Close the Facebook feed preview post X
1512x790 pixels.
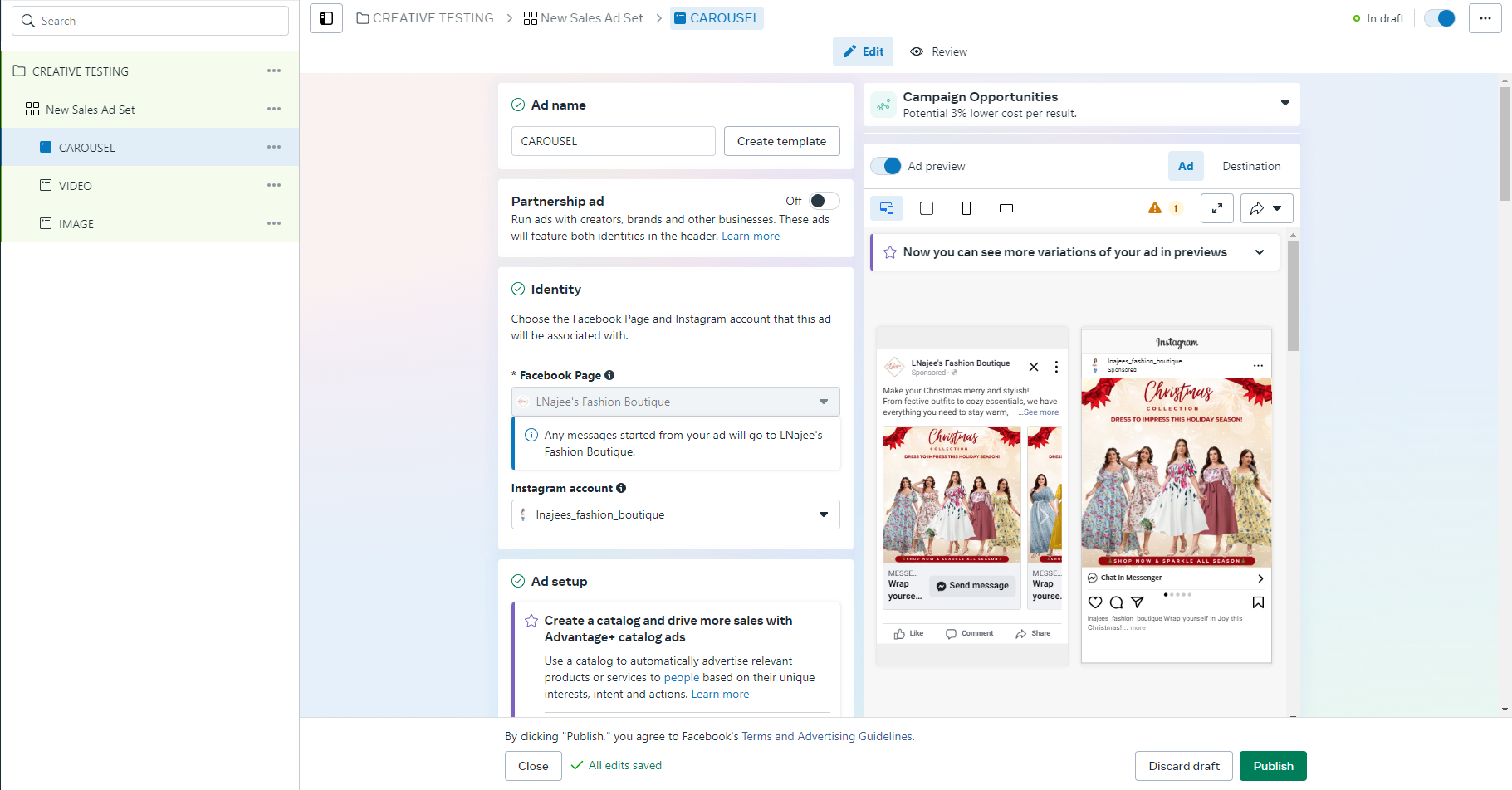1034,367
